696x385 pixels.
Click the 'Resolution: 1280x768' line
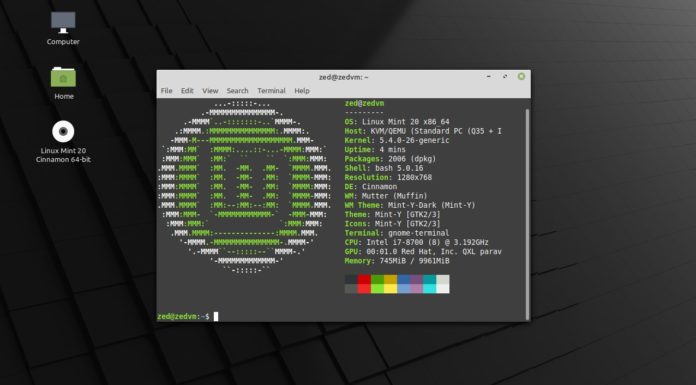pos(388,177)
